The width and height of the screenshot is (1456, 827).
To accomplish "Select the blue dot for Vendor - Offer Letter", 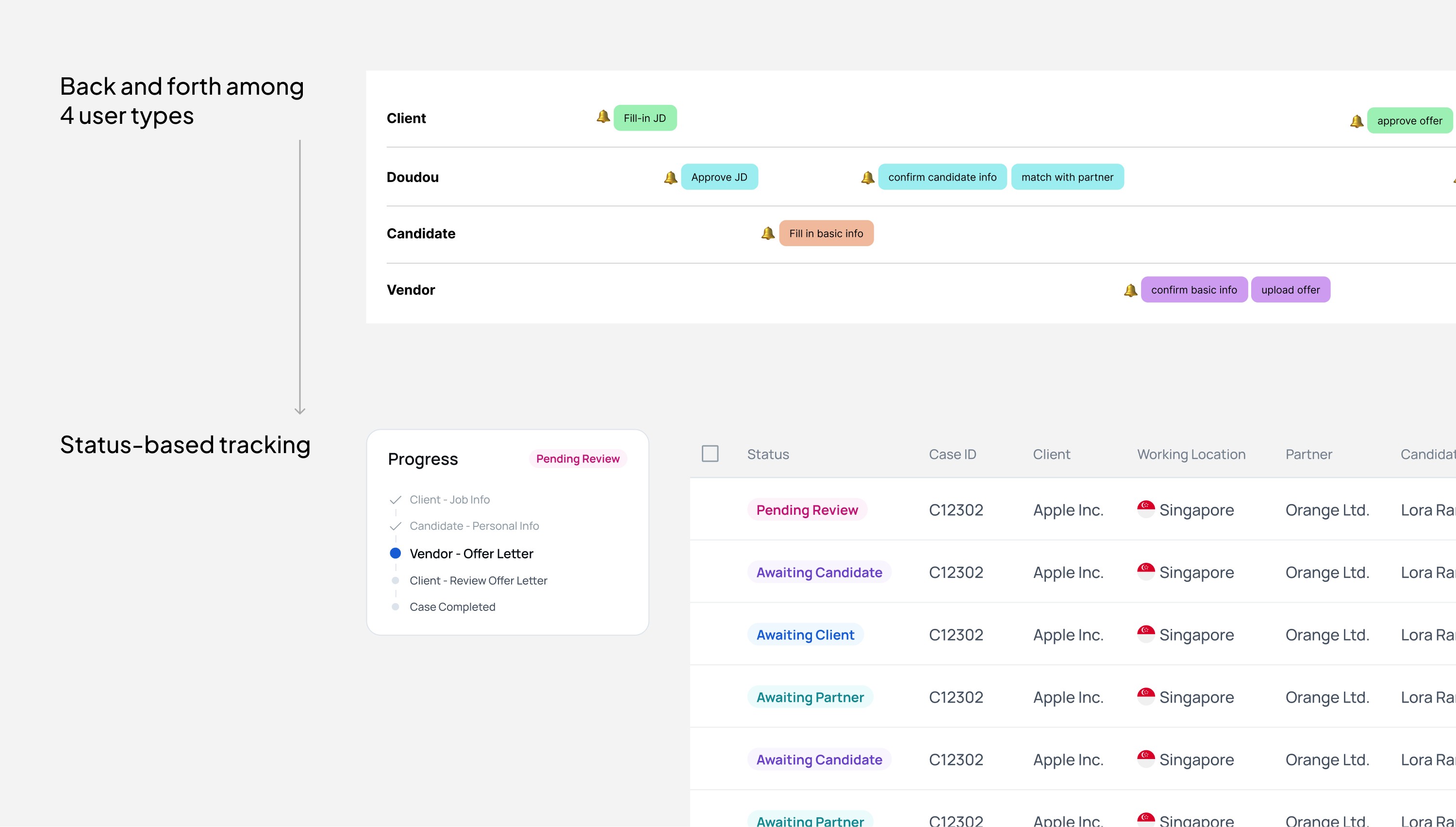I will pos(396,553).
